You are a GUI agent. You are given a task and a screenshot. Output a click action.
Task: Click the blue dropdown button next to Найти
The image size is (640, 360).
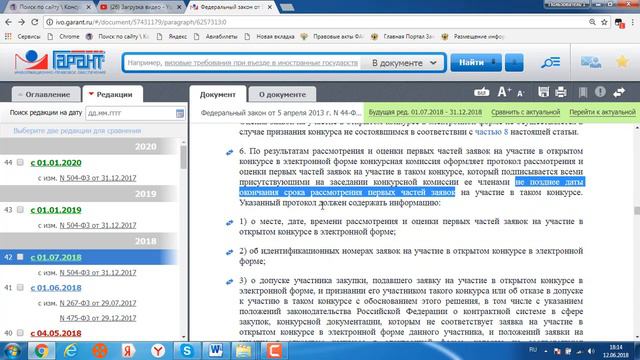point(514,63)
